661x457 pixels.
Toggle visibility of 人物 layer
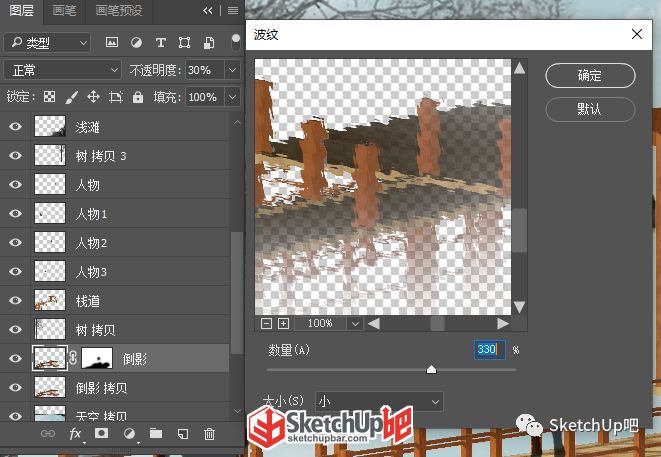[x=16, y=185]
